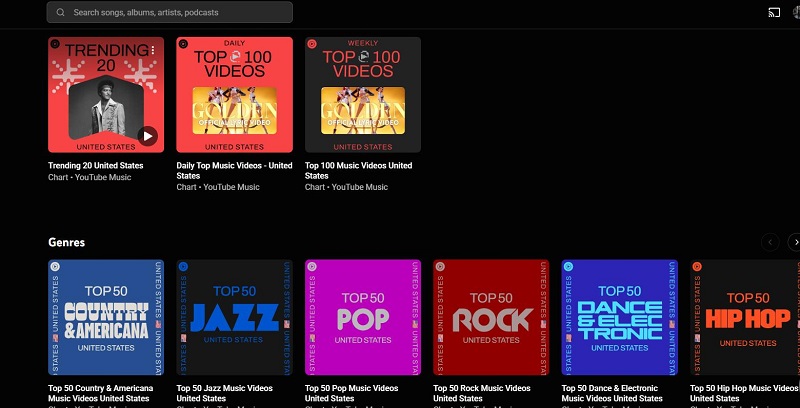Click Top 50 Rock Music Videos title
This screenshot has height=408, width=800.
(482, 393)
